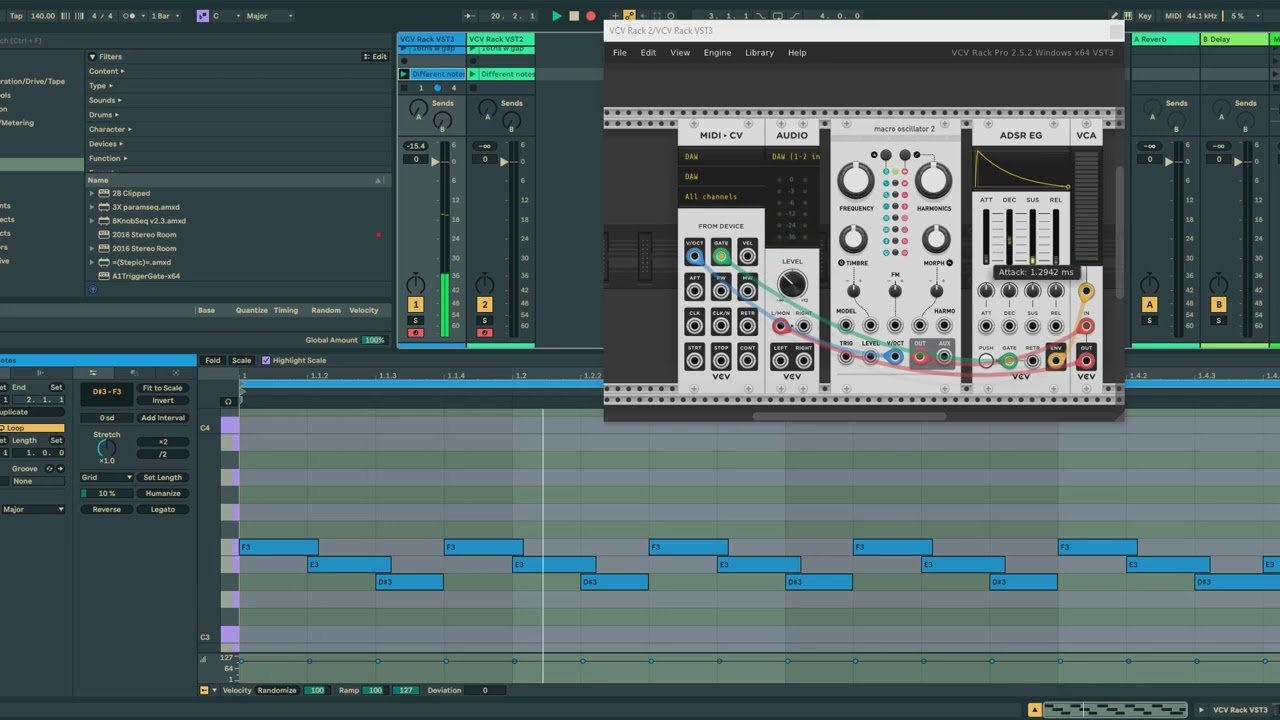
Task: Click the VEL output jack on MIDI-CV
Action: 747,256
